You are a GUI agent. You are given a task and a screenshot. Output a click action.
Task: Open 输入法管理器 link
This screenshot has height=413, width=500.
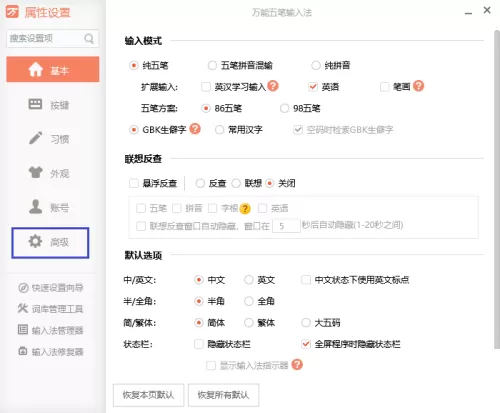pos(51,330)
